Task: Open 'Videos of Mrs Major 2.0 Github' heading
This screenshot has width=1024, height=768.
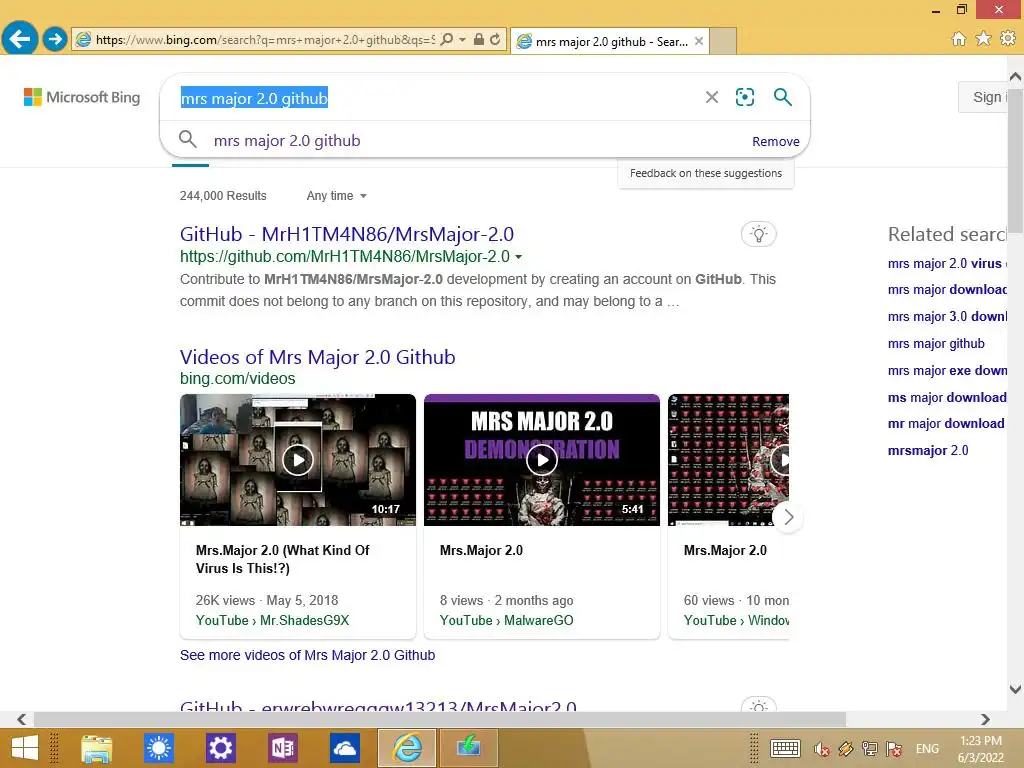Action: click(x=317, y=357)
